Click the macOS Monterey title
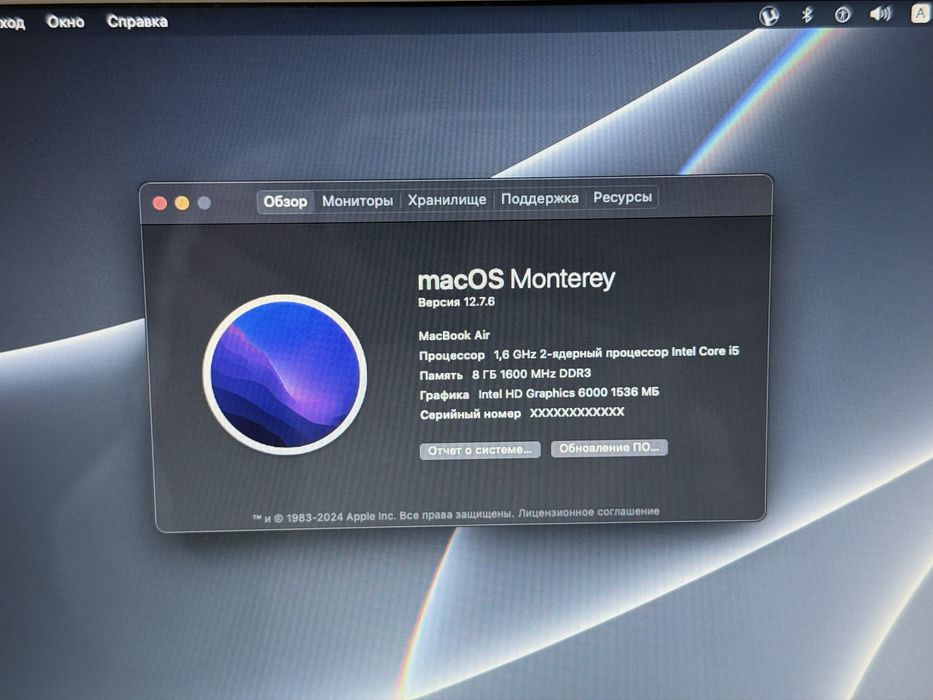933x700 pixels. 516,279
